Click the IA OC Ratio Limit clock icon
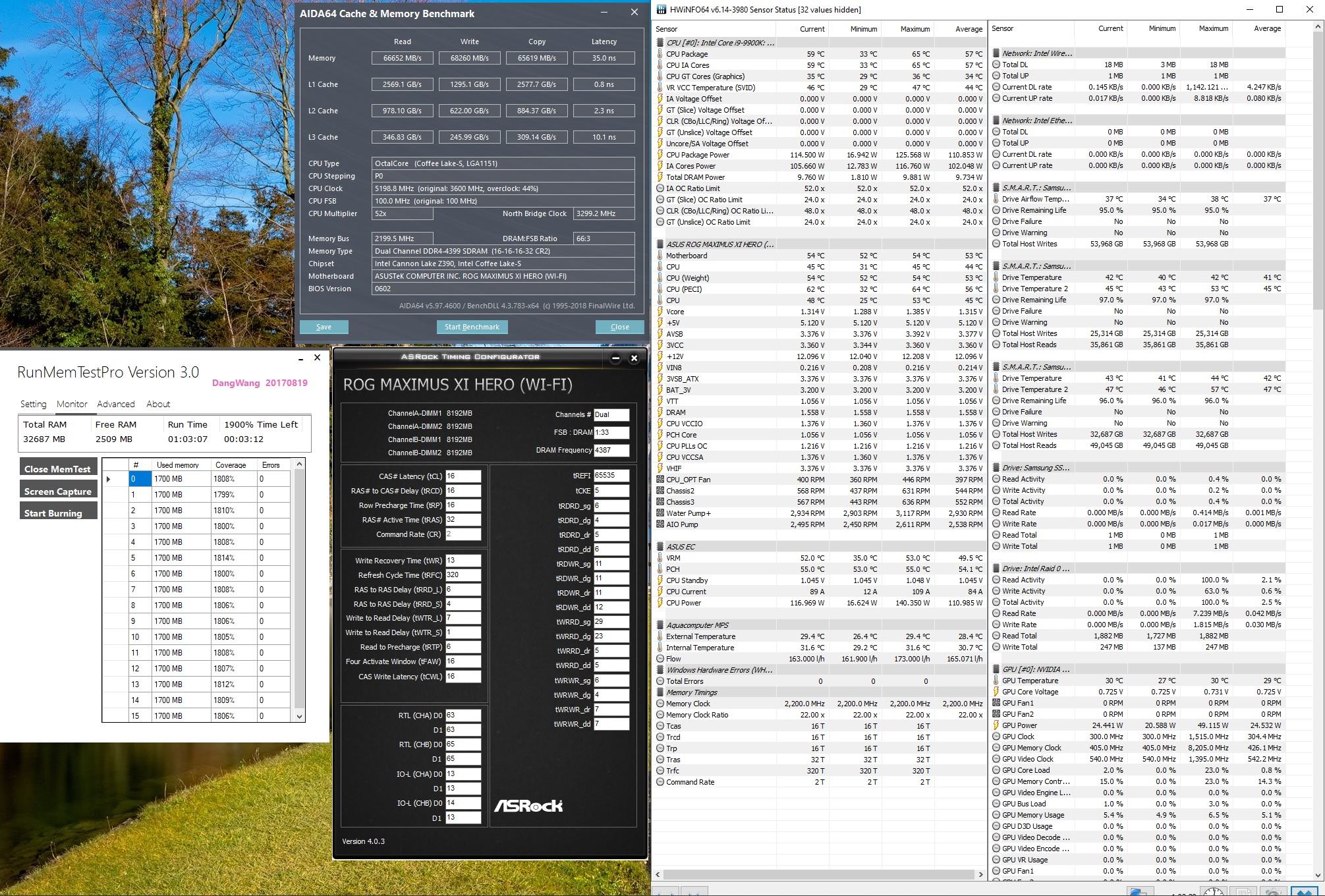Viewport: 1325px width, 896px height. coord(660,188)
